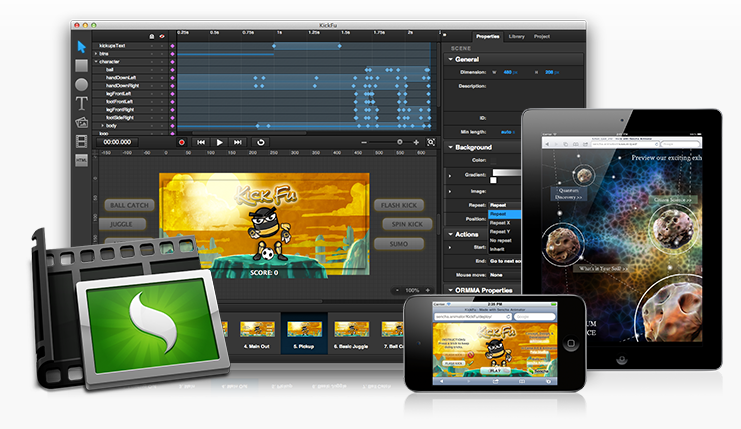Click the JUGGLE button

pyautogui.click(x=121, y=224)
